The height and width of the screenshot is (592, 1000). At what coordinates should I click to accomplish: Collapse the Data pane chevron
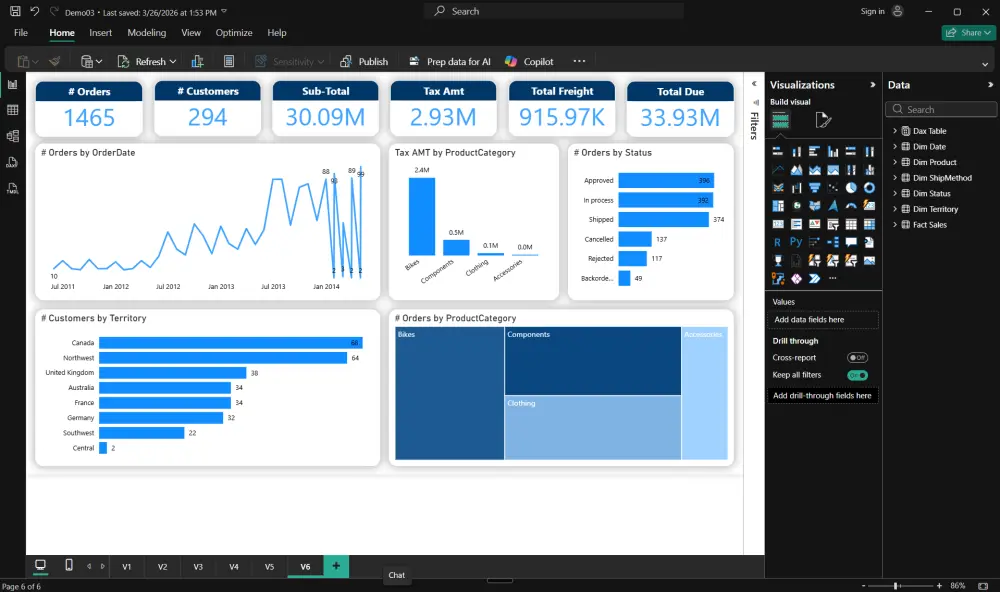pos(990,85)
